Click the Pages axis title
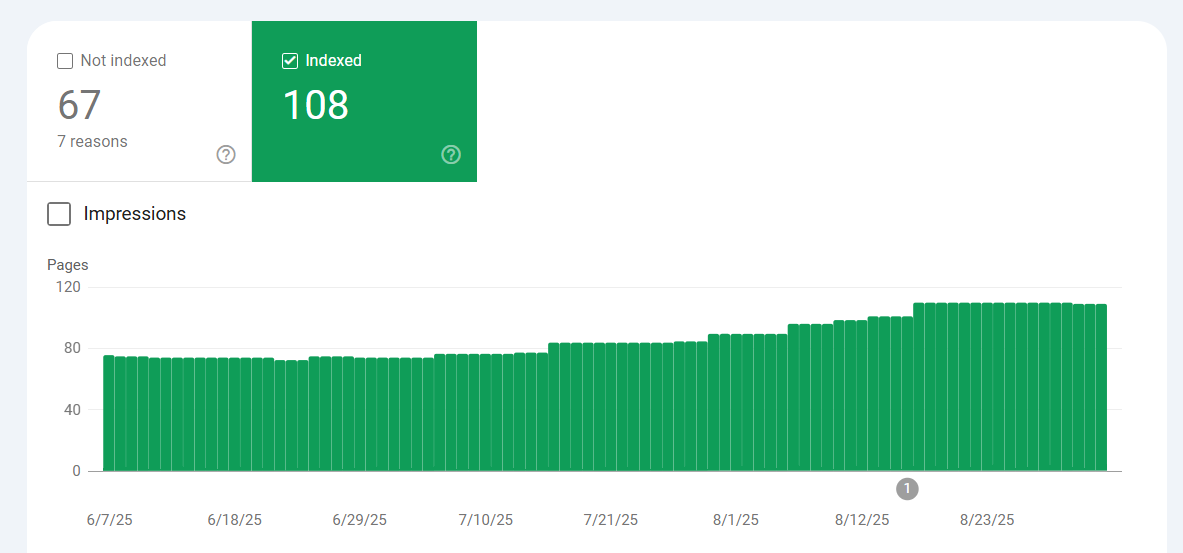1183x553 pixels. [x=68, y=265]
